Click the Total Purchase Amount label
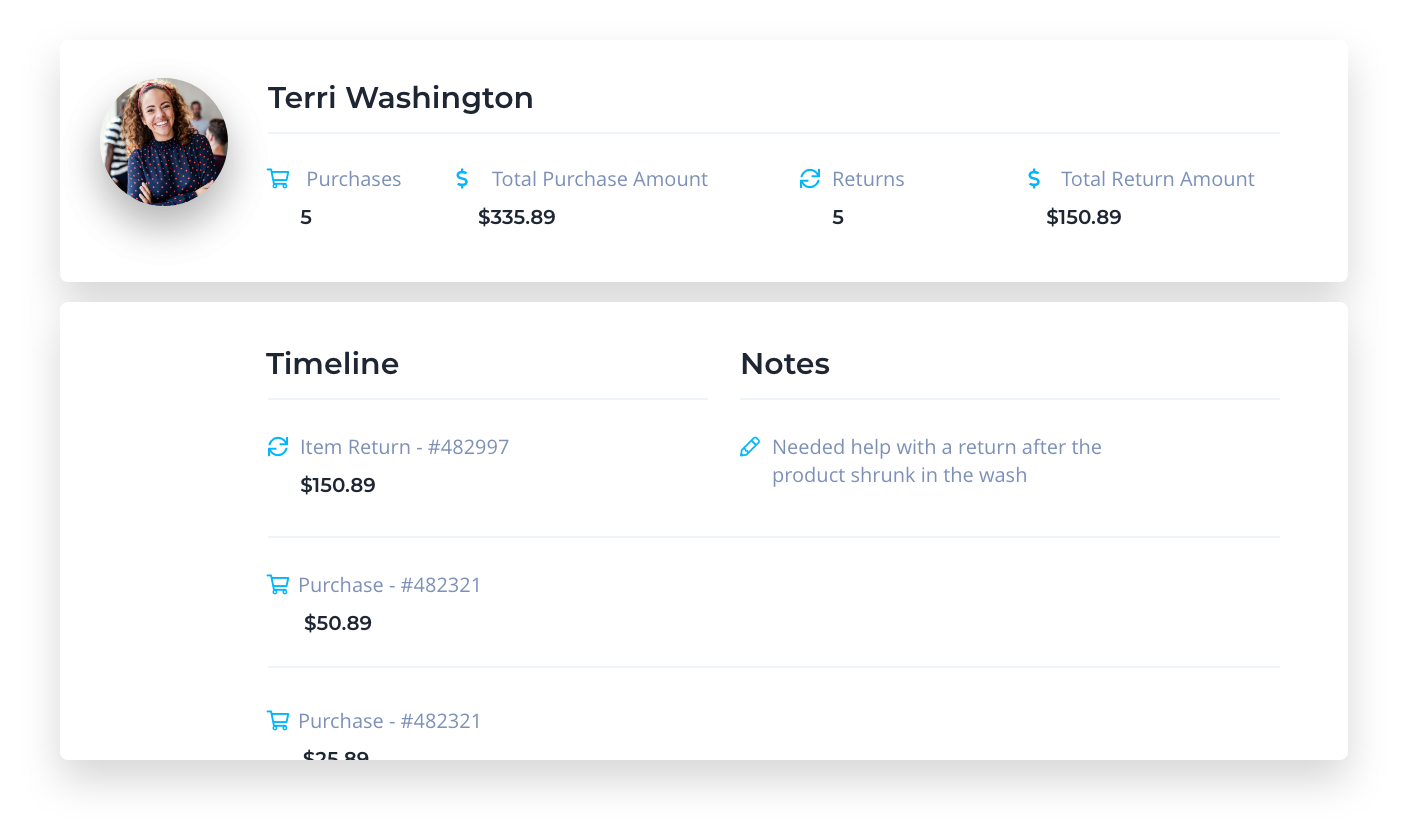 [599, 179]
